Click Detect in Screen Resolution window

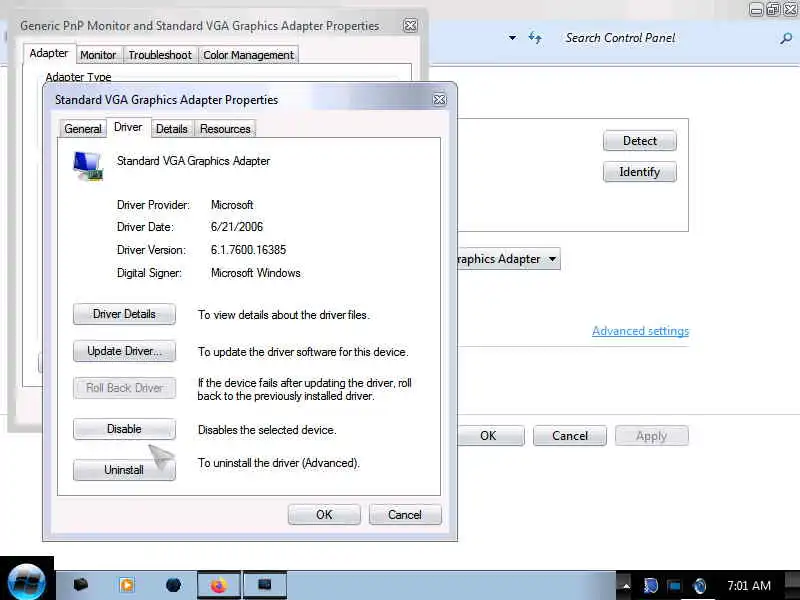click(640, 141)
